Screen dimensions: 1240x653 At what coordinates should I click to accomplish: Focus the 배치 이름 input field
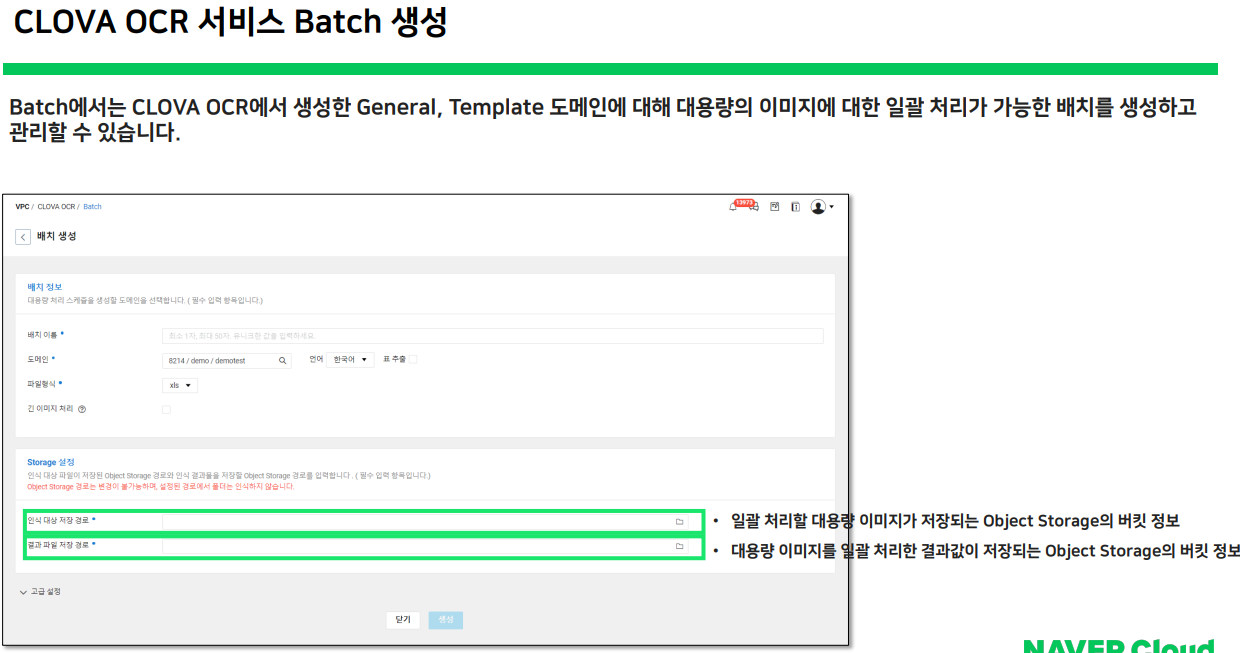(x=493, y=336)
